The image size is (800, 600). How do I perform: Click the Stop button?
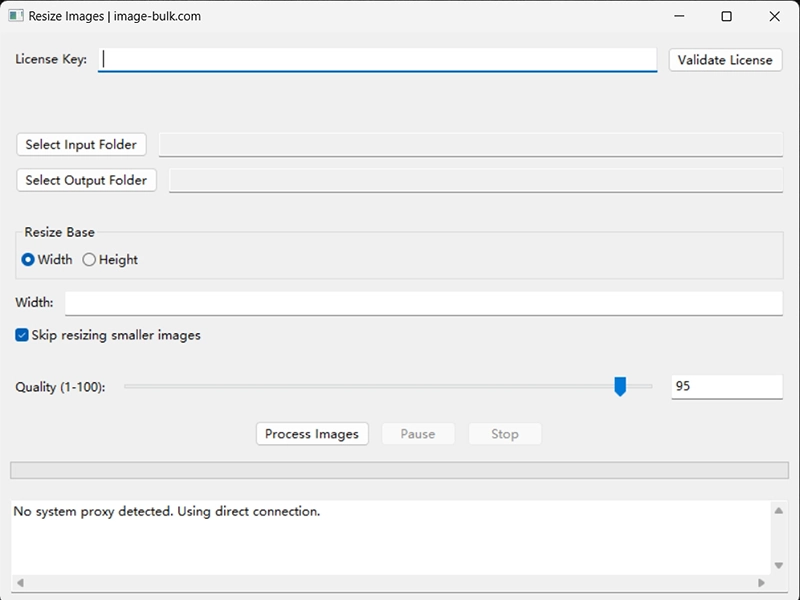click(x=505, y=434)
